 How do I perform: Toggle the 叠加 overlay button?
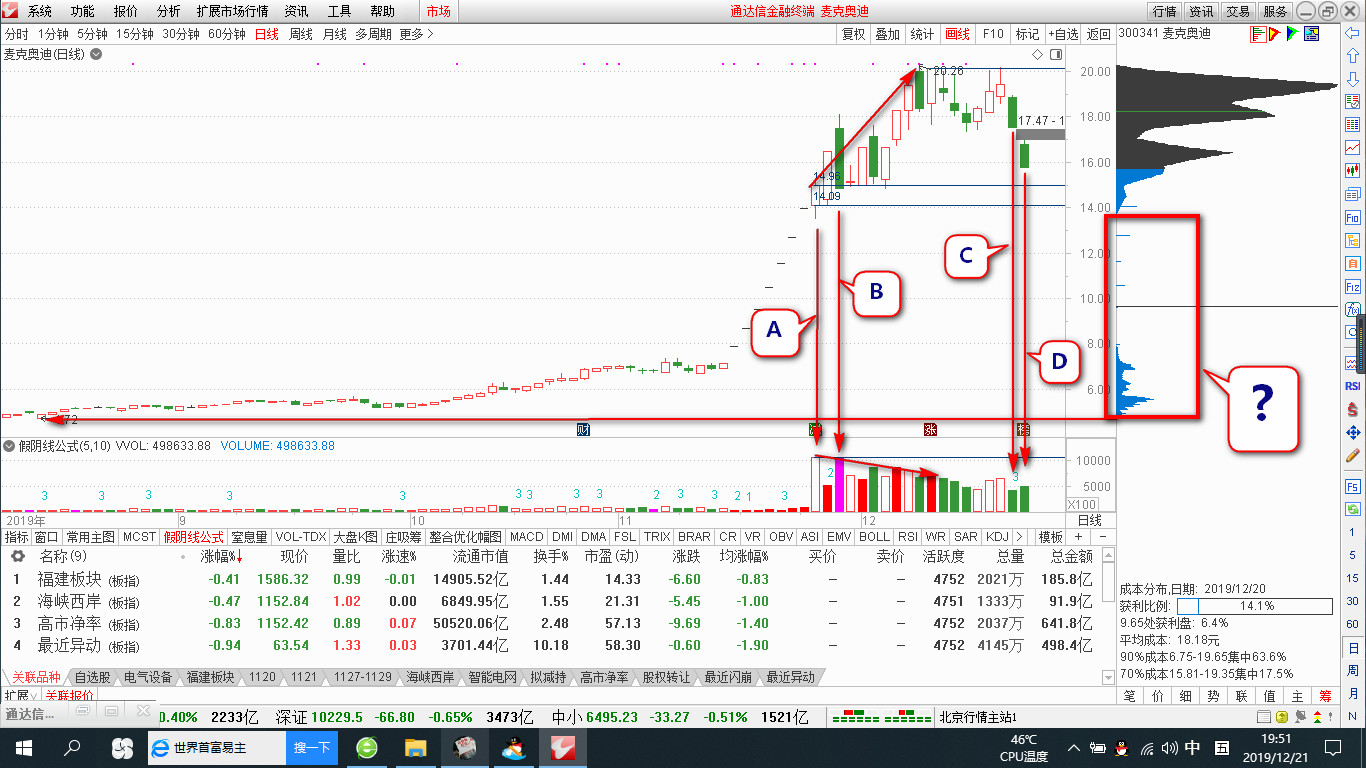(x=887, y=34)
